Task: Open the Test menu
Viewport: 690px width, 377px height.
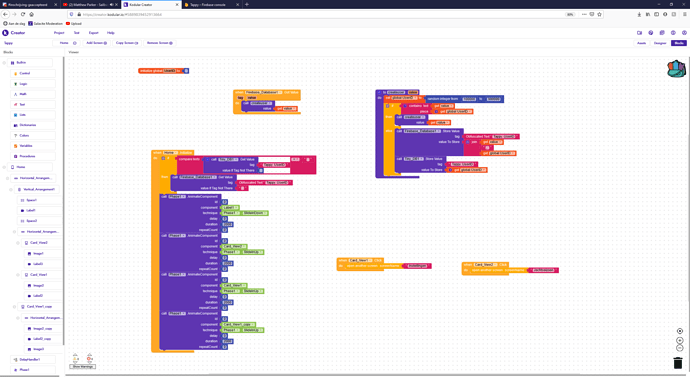Action: 77,33
